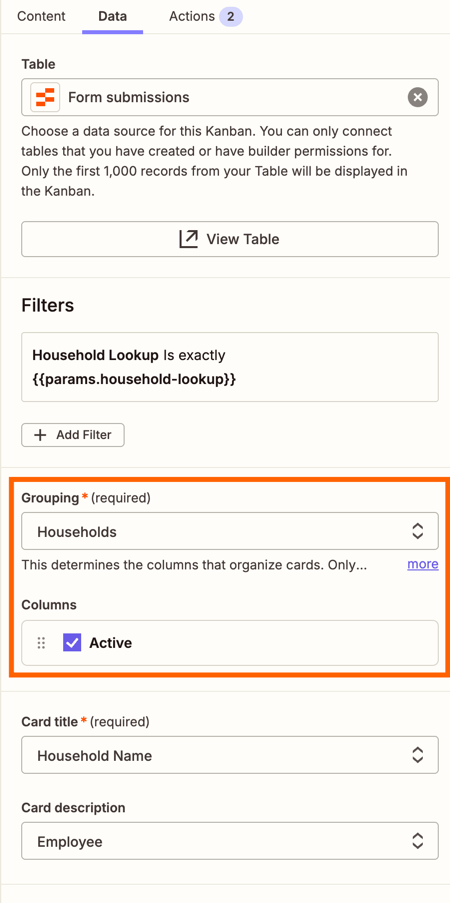Click the View Table button
The image size is (450, 903).
pyautogui.click(x=230, y=239)
